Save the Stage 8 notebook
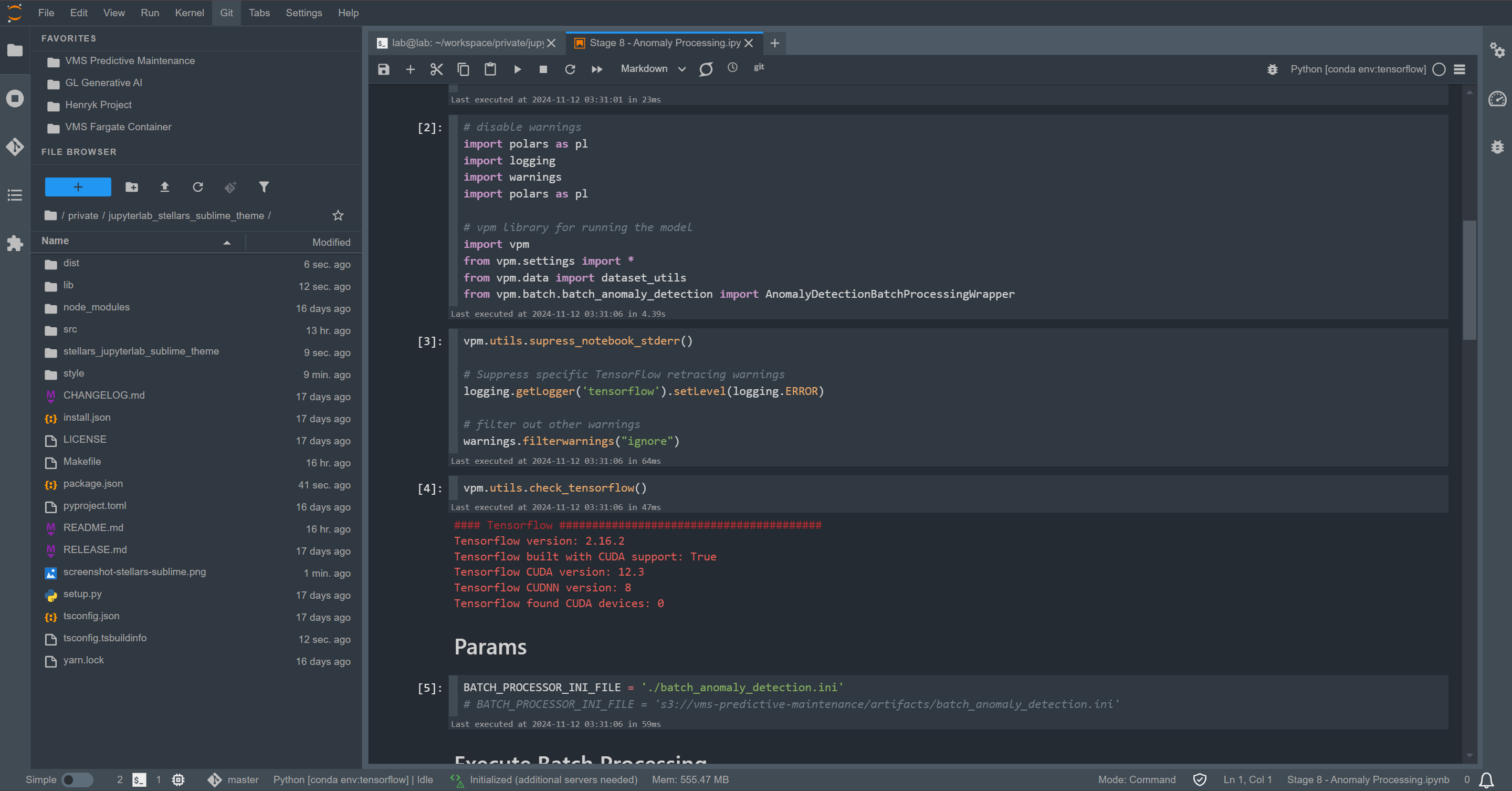This screenshot has width=1512, height=791. [x=383, y=69]
